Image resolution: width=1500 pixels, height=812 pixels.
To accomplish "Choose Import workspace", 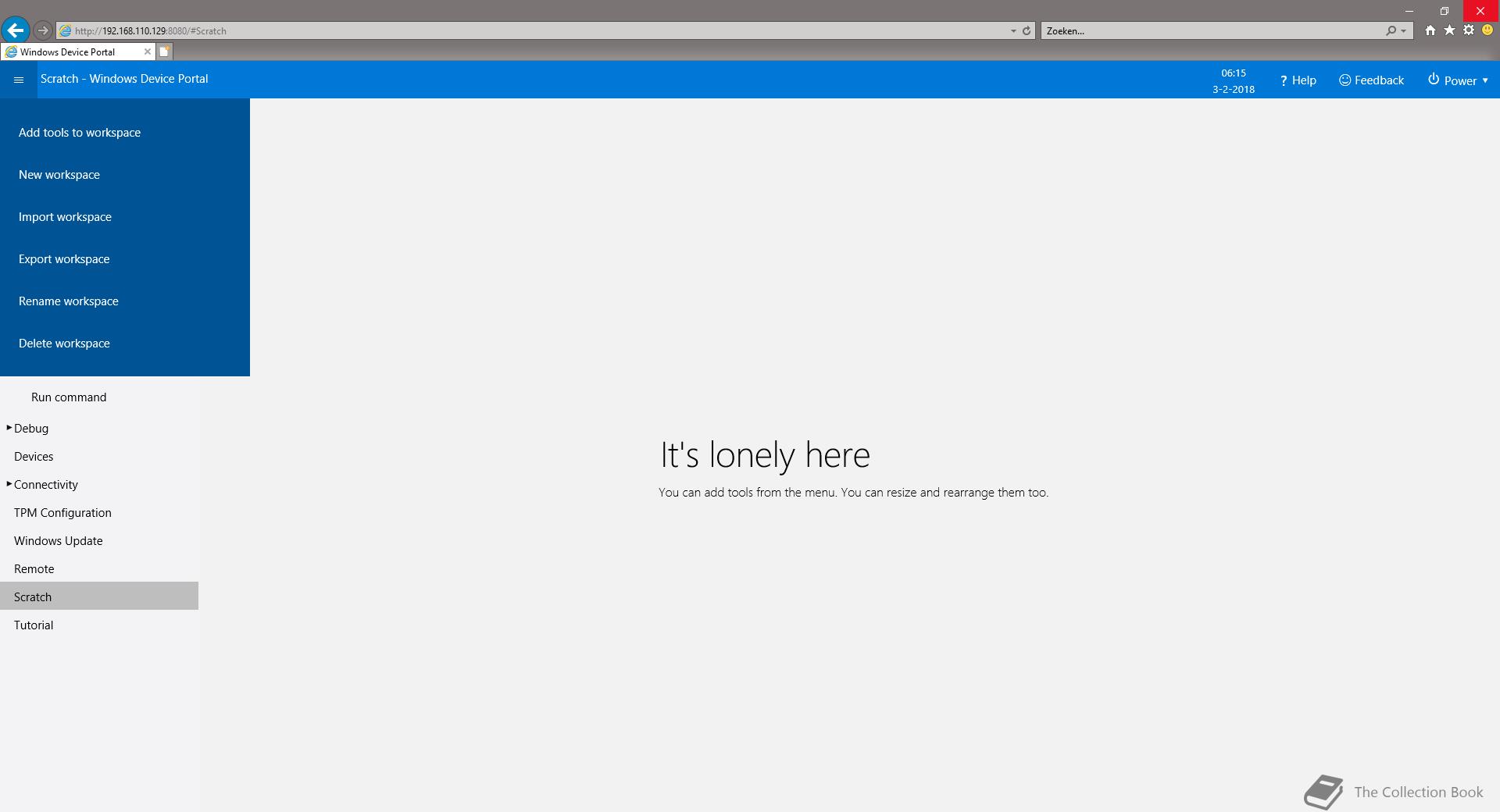I will pyautogui.click(x=125, y=217).
